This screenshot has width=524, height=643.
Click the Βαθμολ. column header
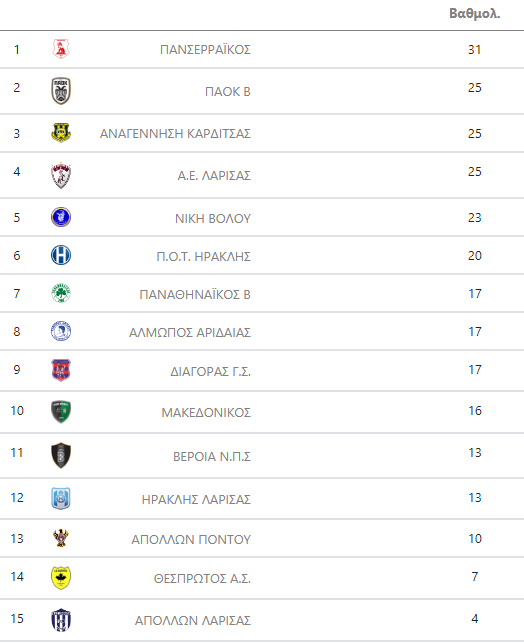click(474, 14)
